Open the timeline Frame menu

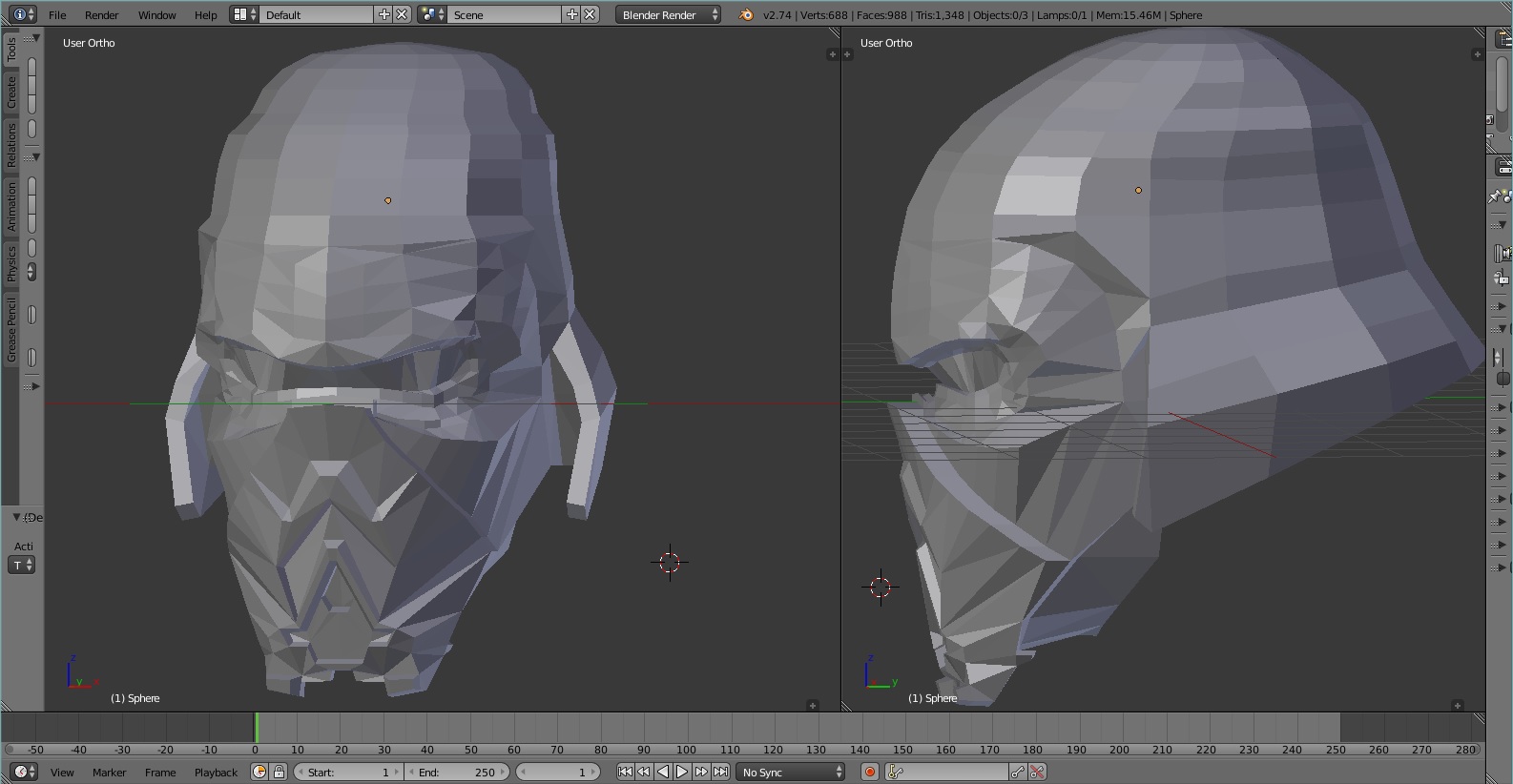(160, 773)
